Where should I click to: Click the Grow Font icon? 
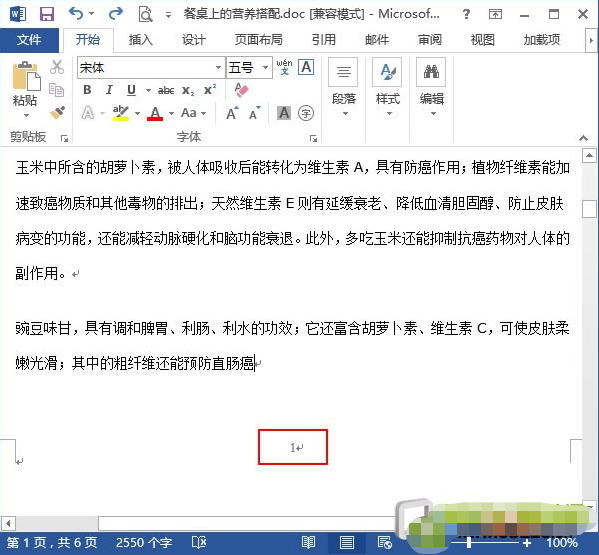(x=232, y=113)
